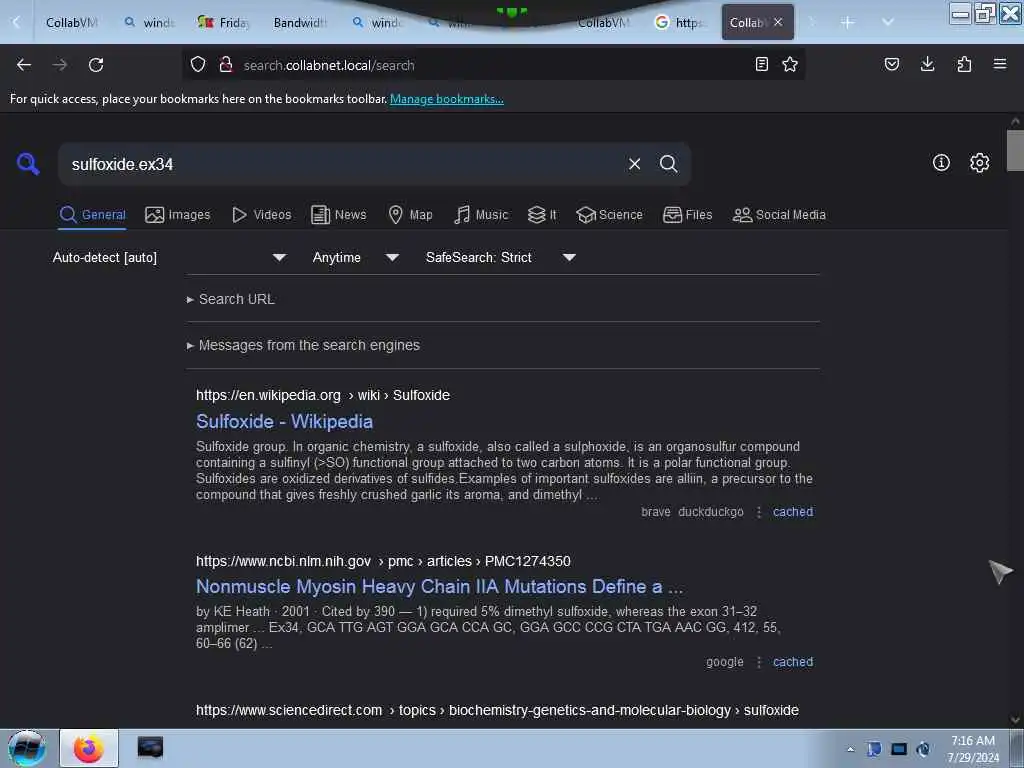Open the SafeSearch Strict dropdown
The height and width of the screenshot is (768, 1024).
click(x=501, y=257)
